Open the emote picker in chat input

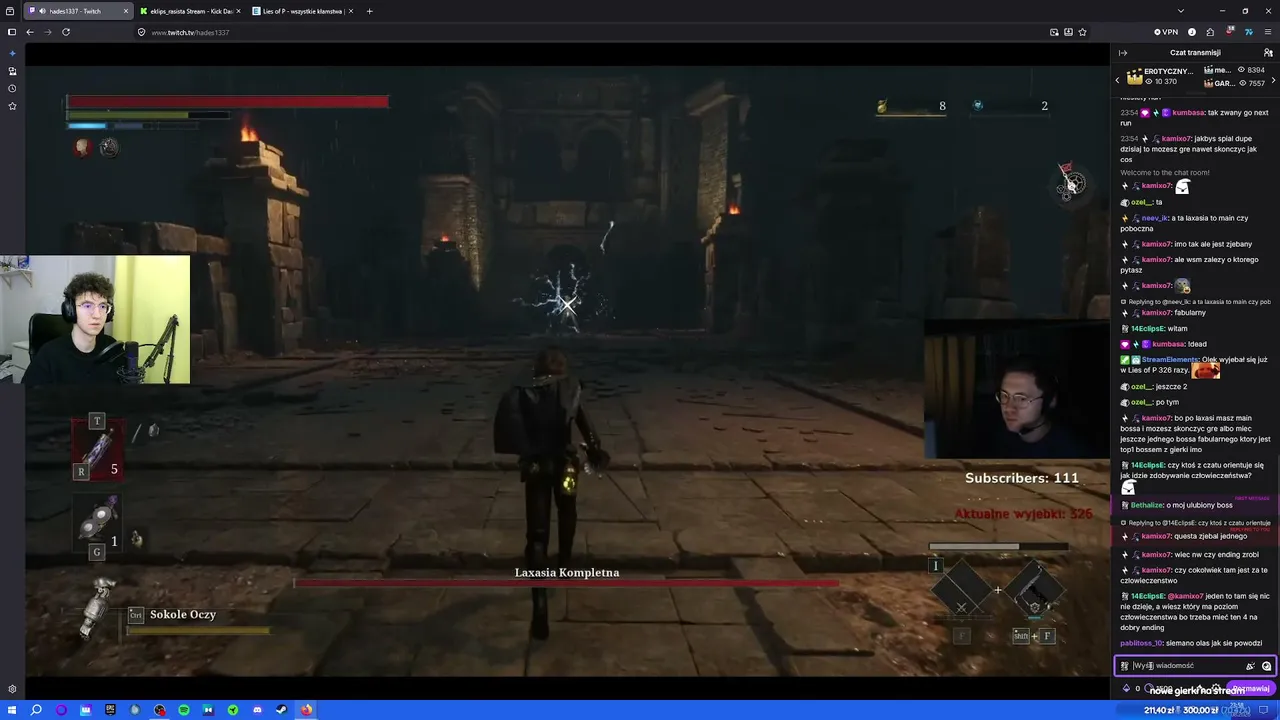[x=1266, y=666]
